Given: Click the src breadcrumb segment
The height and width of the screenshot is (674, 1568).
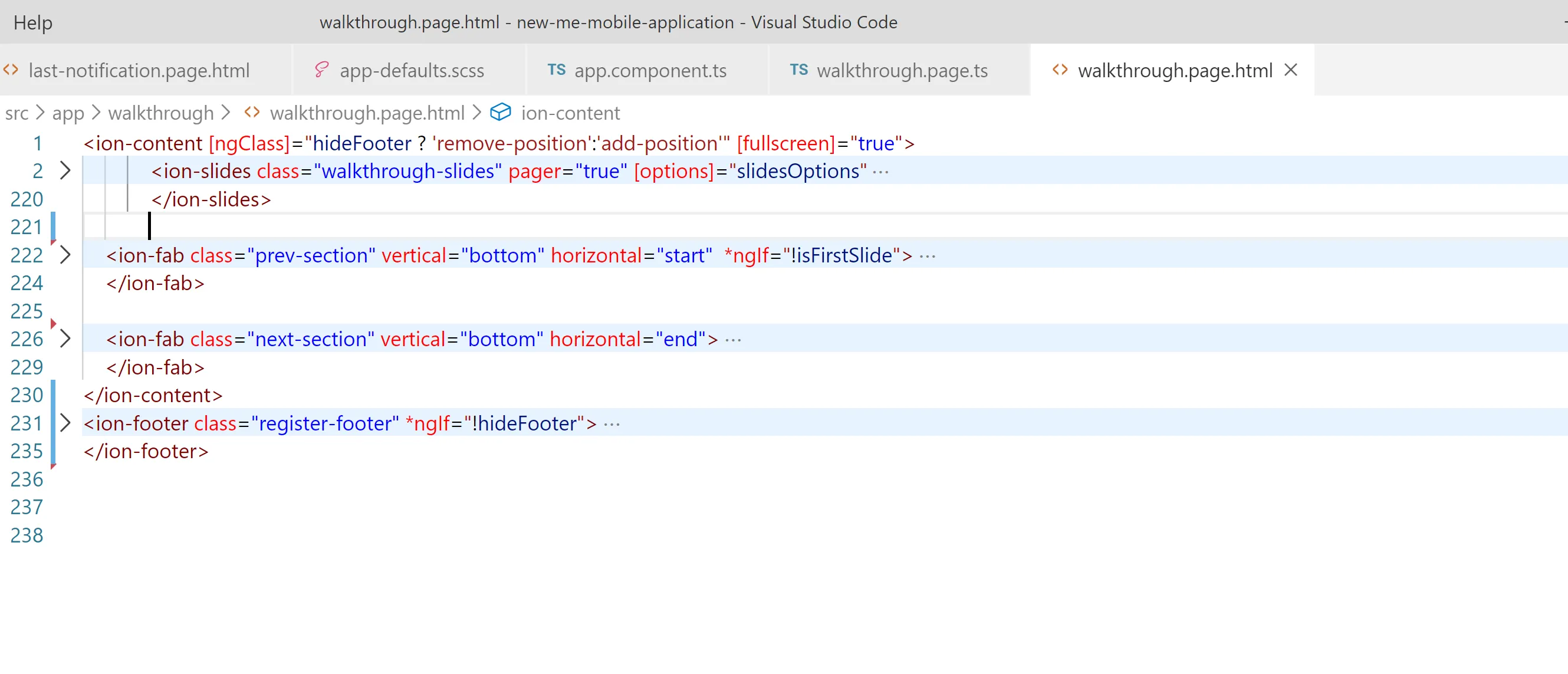Looking at the screenshot, I should coord(17,113).
